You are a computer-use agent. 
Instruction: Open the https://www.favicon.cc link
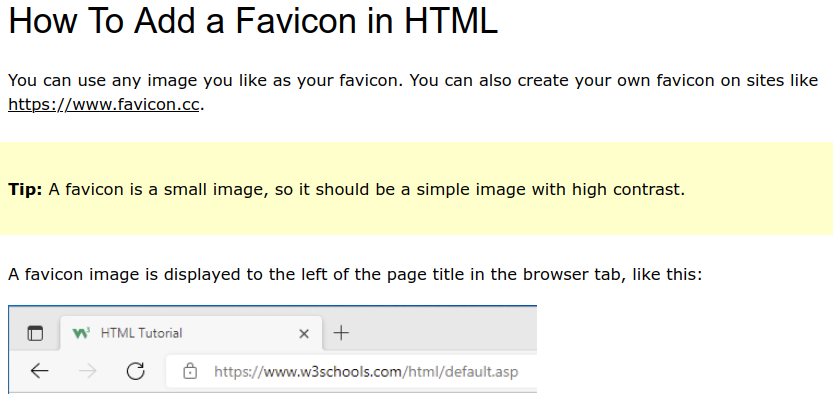[x=104, y=104]
